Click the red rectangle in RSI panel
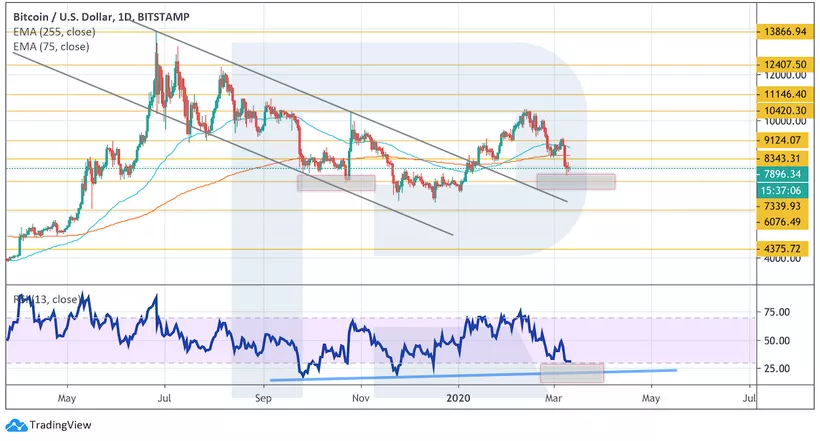This screenshot has width=820, height=441. tap(572, 372)
